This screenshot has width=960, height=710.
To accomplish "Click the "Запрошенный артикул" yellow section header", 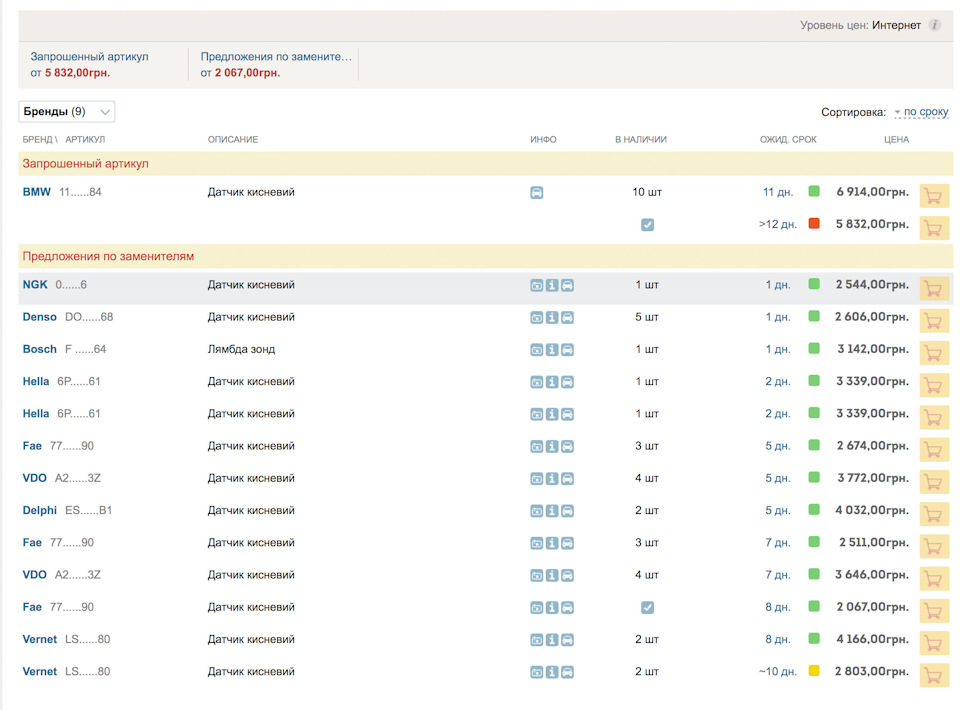I will 486,163.
